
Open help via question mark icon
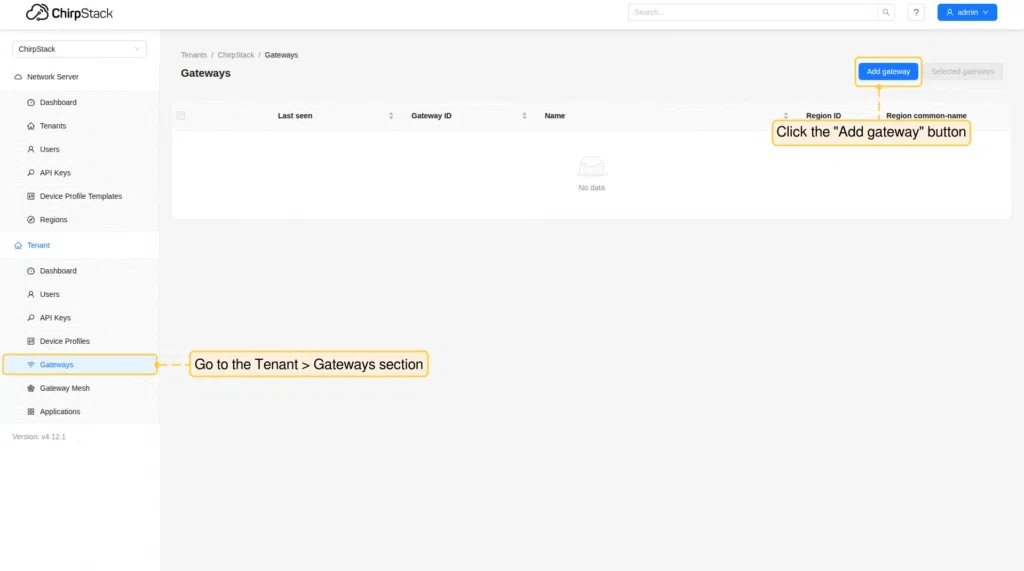[916, 13]
